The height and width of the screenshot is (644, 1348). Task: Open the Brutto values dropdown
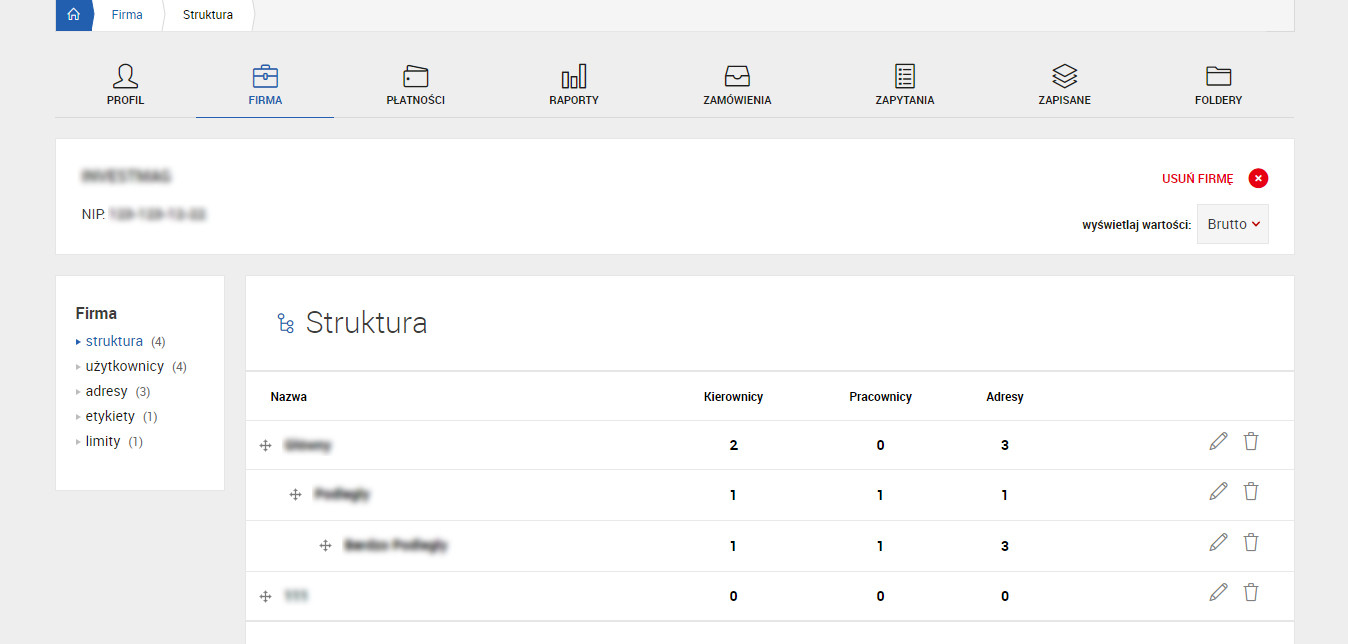(1232, 224)
